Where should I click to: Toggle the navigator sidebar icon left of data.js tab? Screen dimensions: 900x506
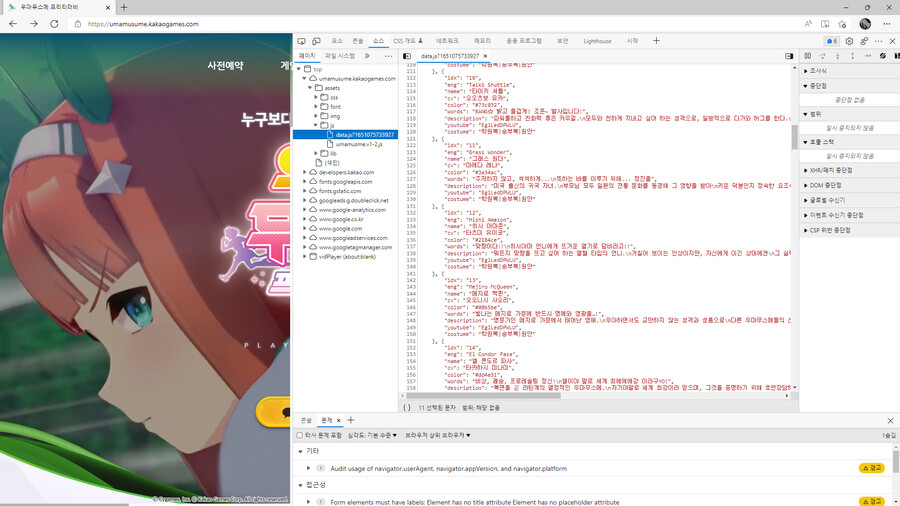click(407, 56)
